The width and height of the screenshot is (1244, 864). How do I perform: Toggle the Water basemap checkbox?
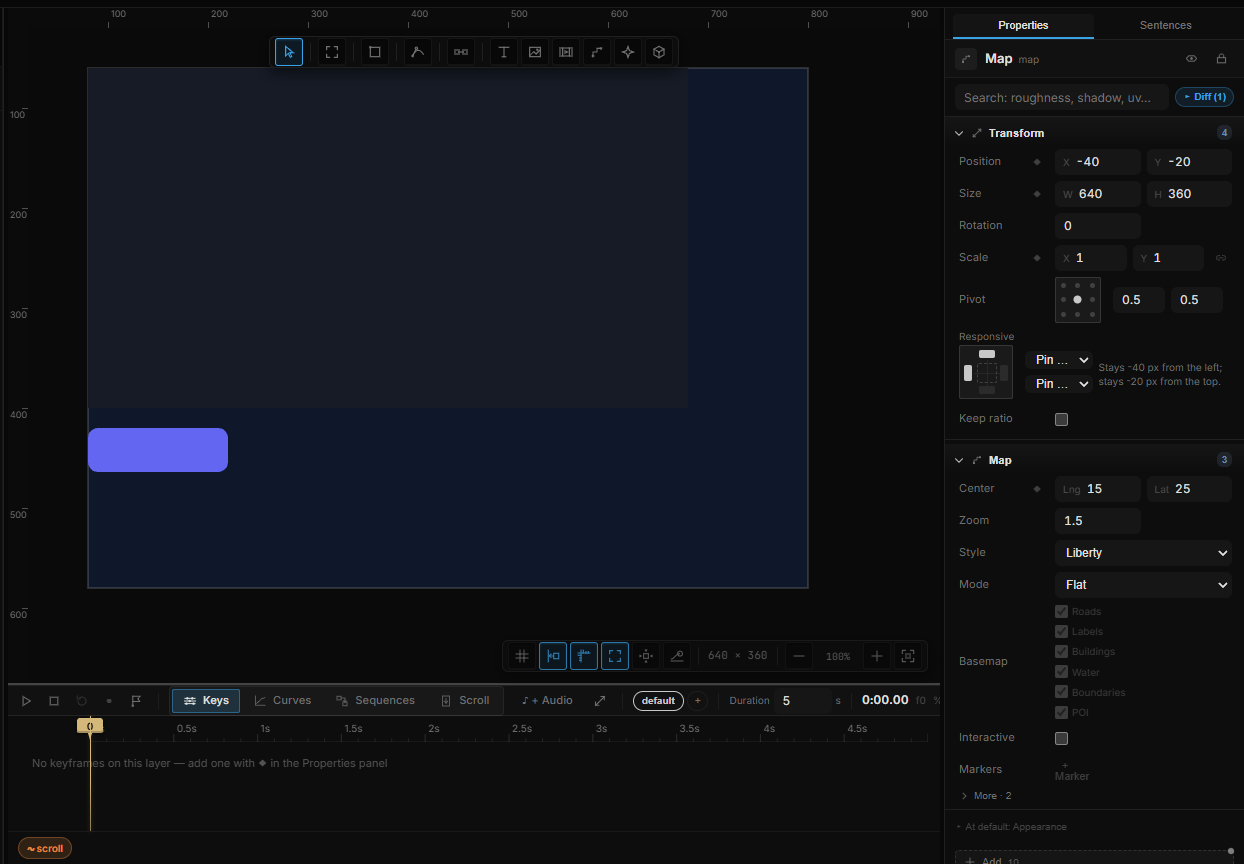pos(1062,672)
